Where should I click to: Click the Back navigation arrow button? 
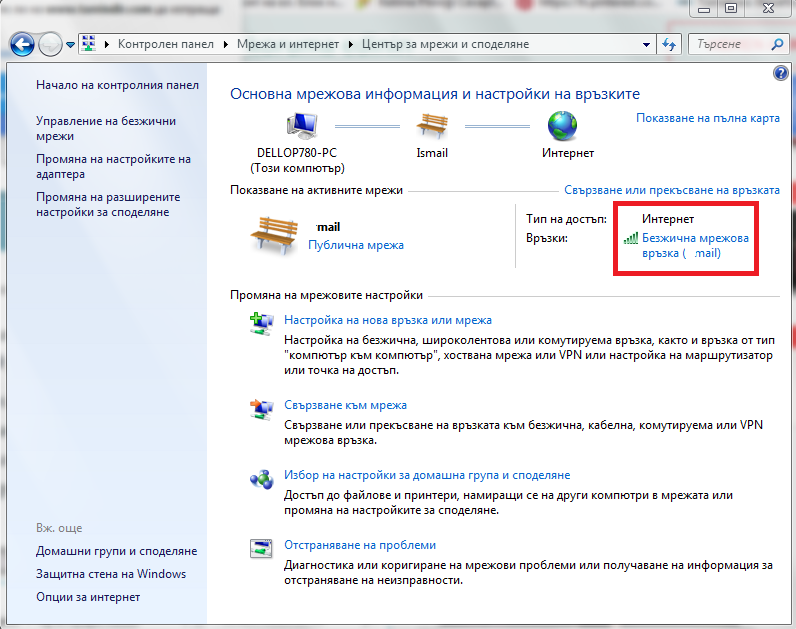(x=22, y=45)
